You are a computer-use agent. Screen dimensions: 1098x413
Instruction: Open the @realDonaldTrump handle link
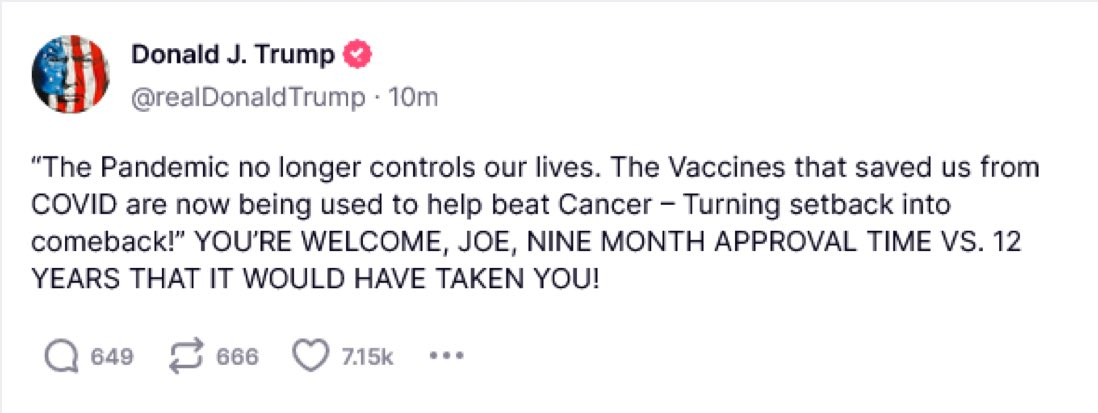pos(246,97)
